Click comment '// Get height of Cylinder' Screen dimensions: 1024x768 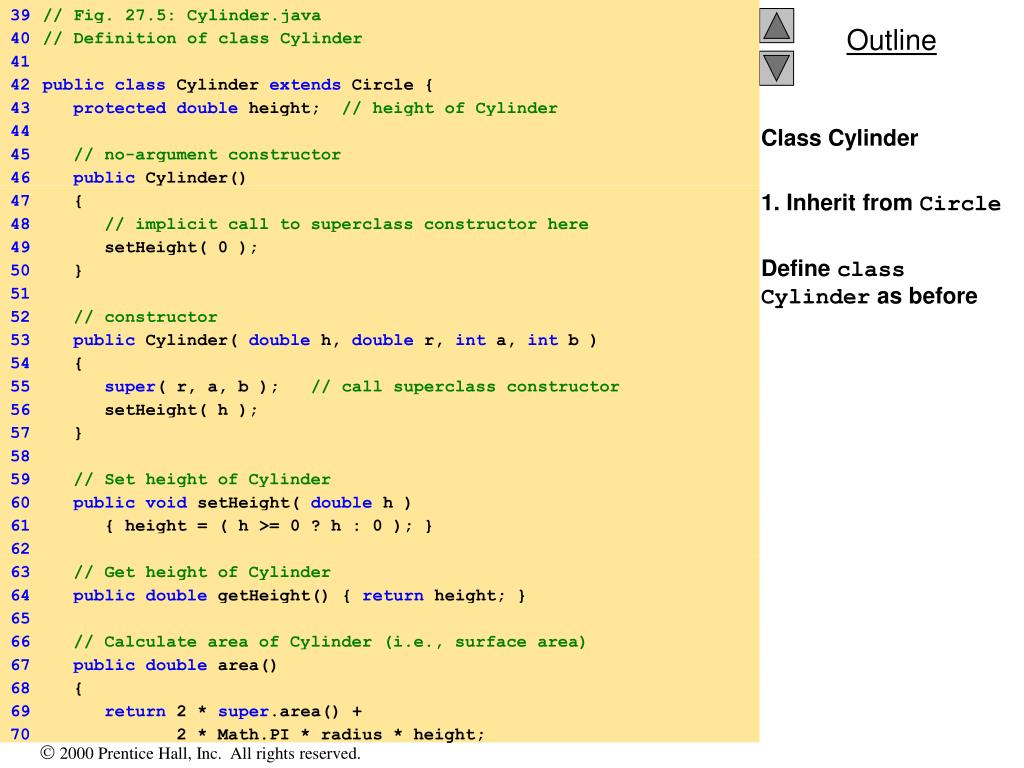coord(202,573)
